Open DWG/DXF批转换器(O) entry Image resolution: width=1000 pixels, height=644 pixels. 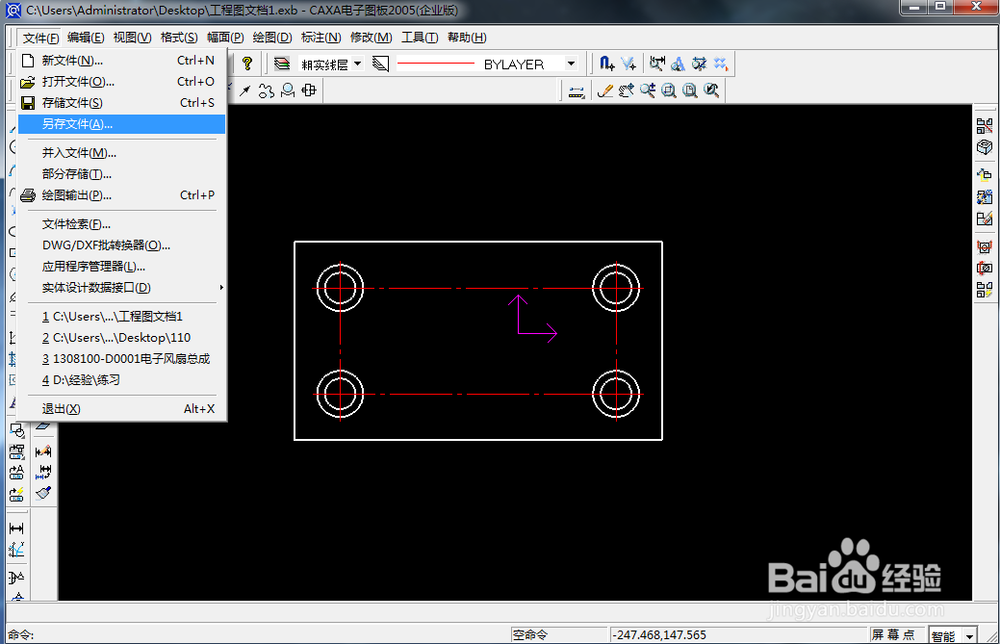pyautogui.click(x=122, y=245)
